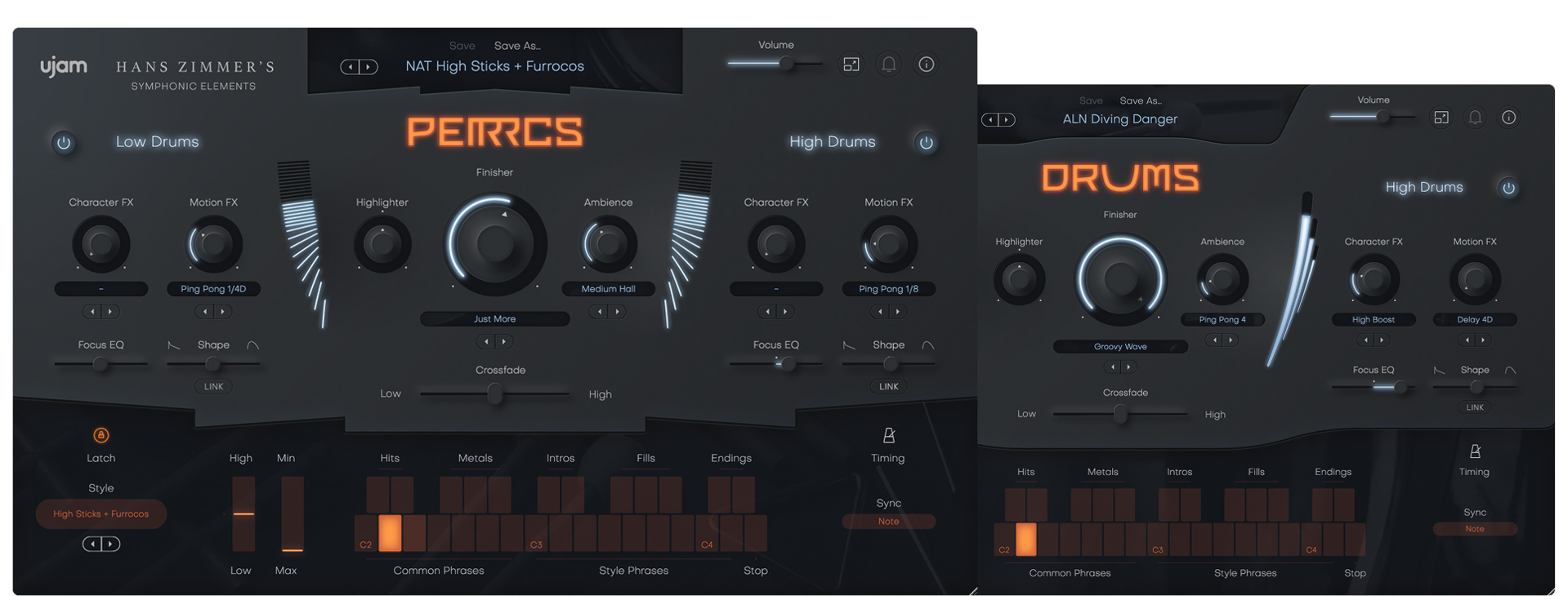Screen dimensions: 1568x596
Task: Open notifications bell in DRUMS window
Action: [1475, 118]
